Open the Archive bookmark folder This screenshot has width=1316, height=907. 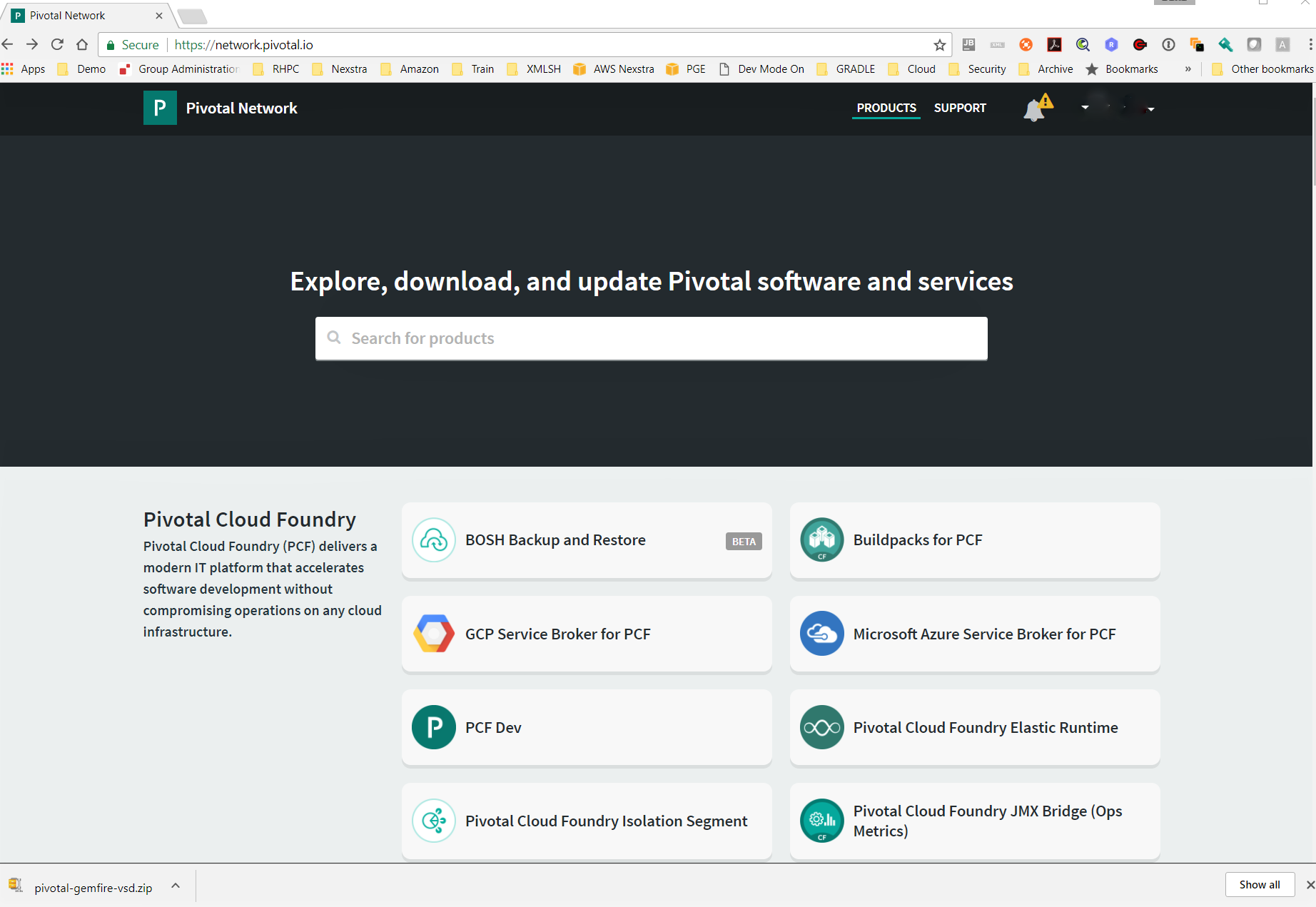(1046, 69)
